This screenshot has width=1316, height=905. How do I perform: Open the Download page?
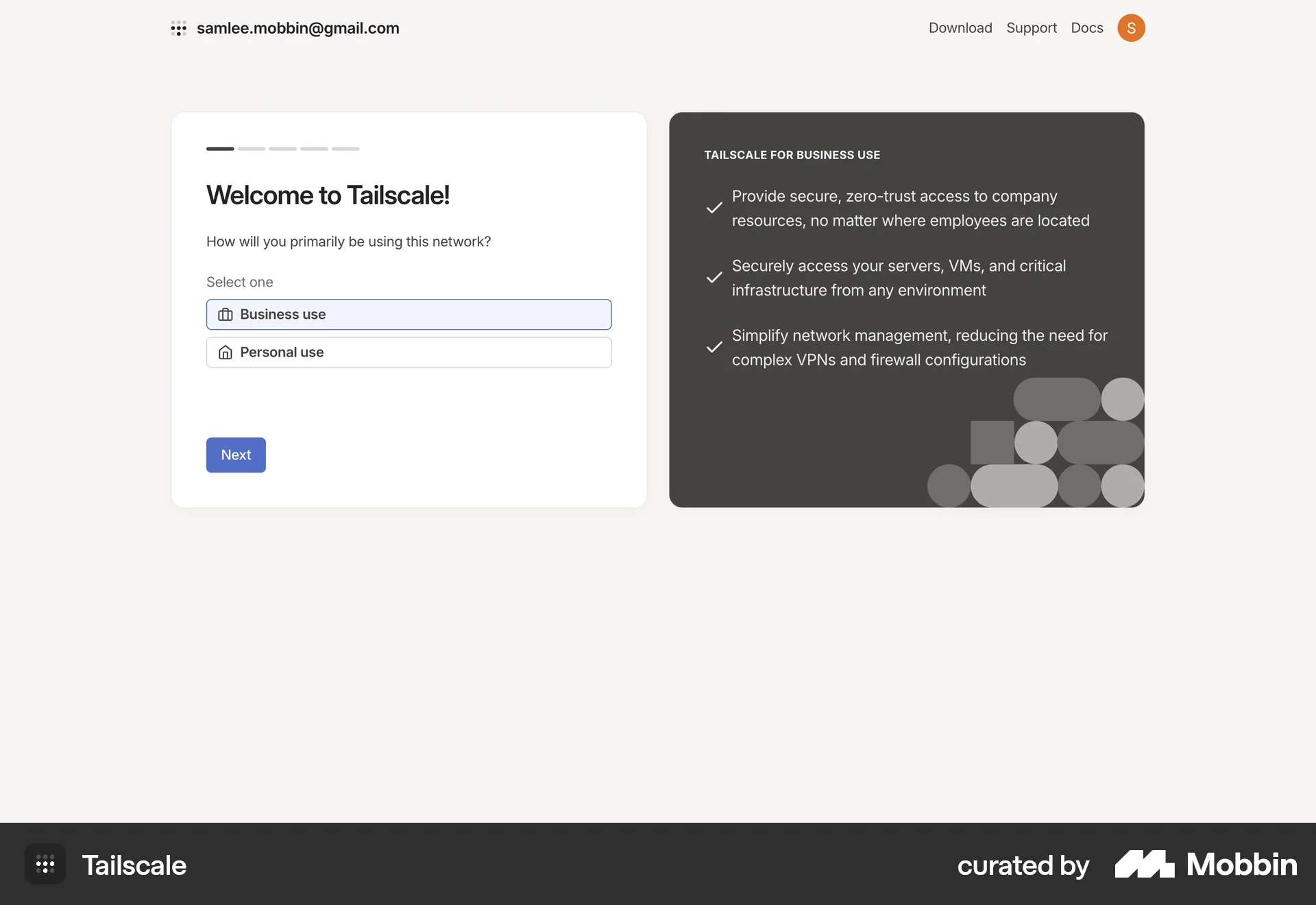click(x=960, y=28)
